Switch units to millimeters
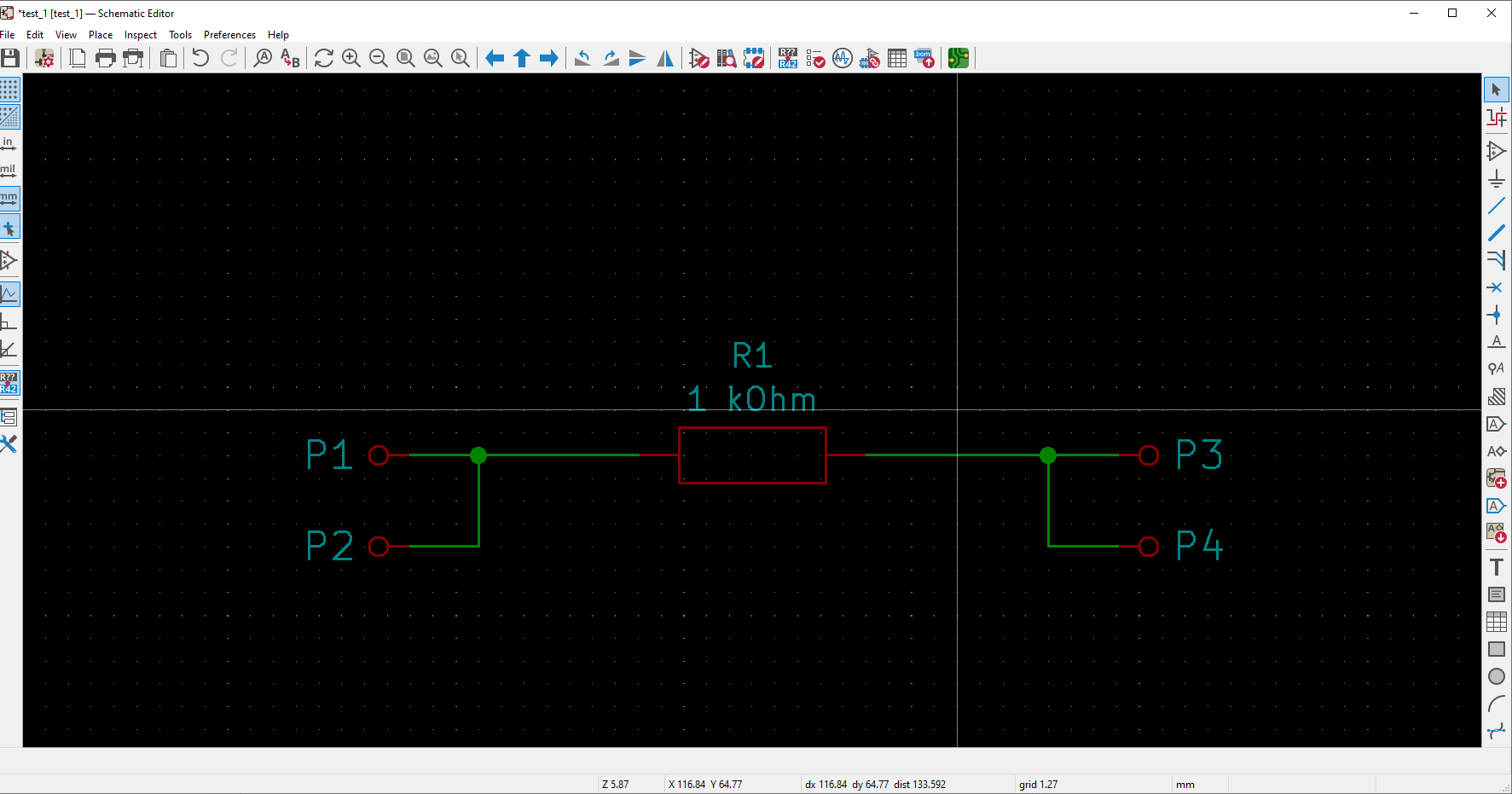This screenshot has width=1512, height=794. [x=9, y=199]
